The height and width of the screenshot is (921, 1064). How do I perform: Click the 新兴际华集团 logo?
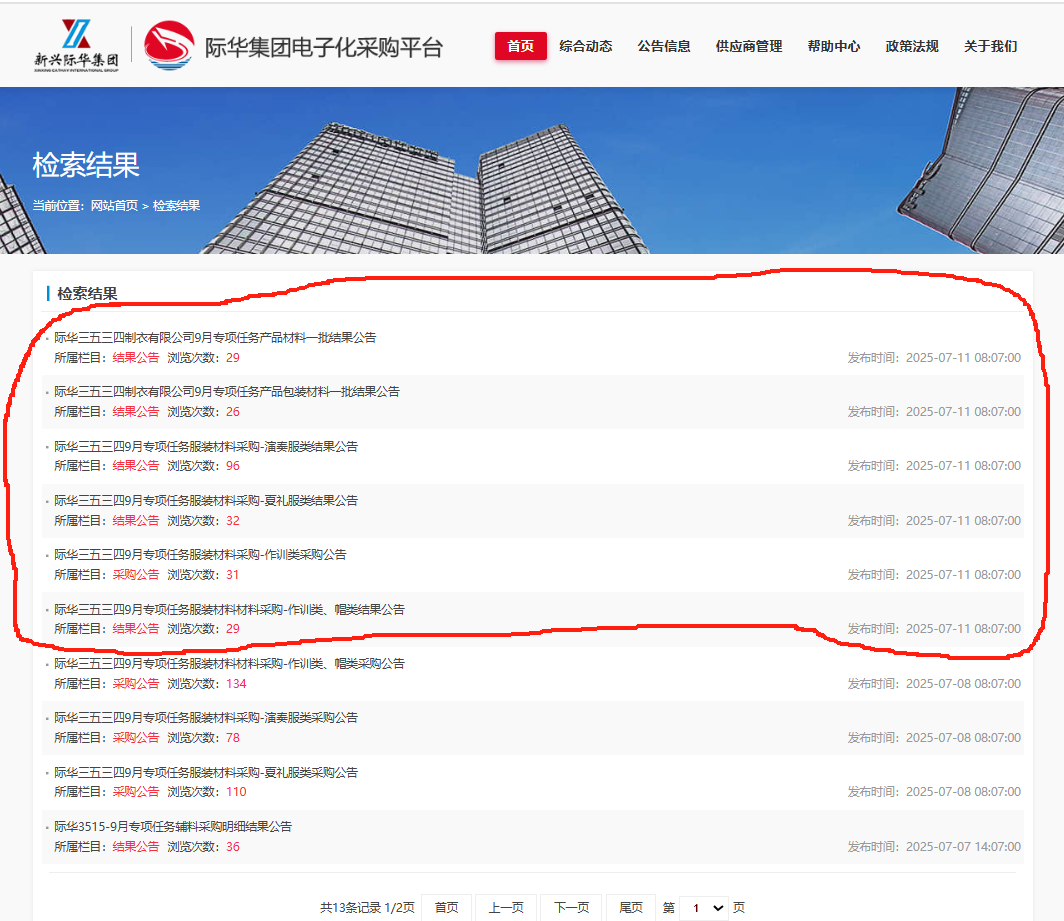pos(76,45)
